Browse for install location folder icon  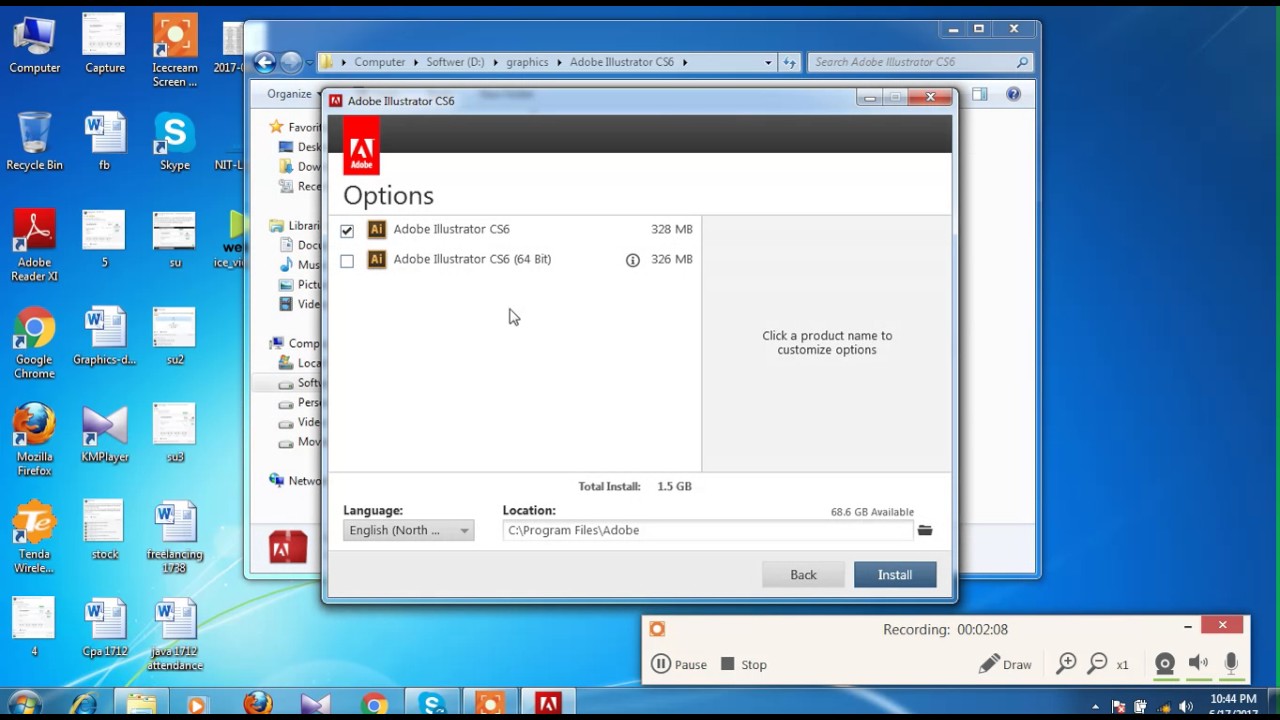coord(925,530)
